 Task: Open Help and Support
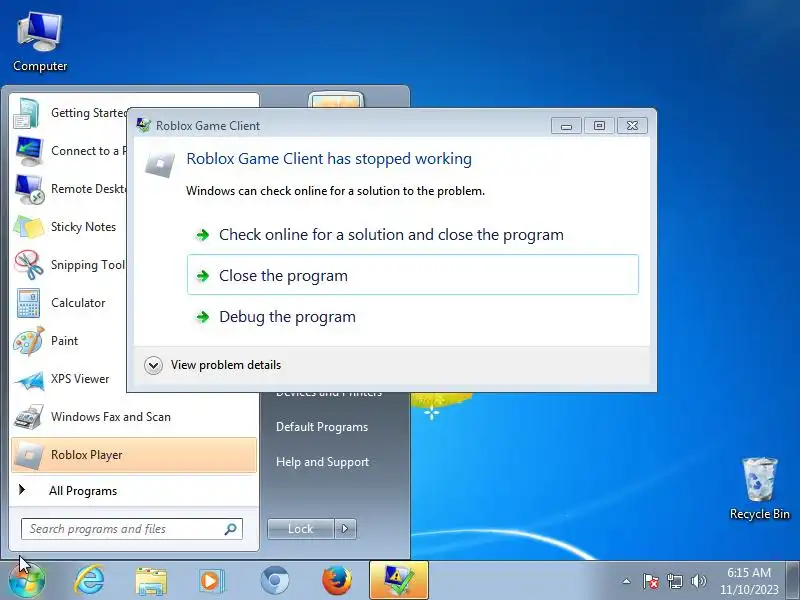tap(322, 462)
